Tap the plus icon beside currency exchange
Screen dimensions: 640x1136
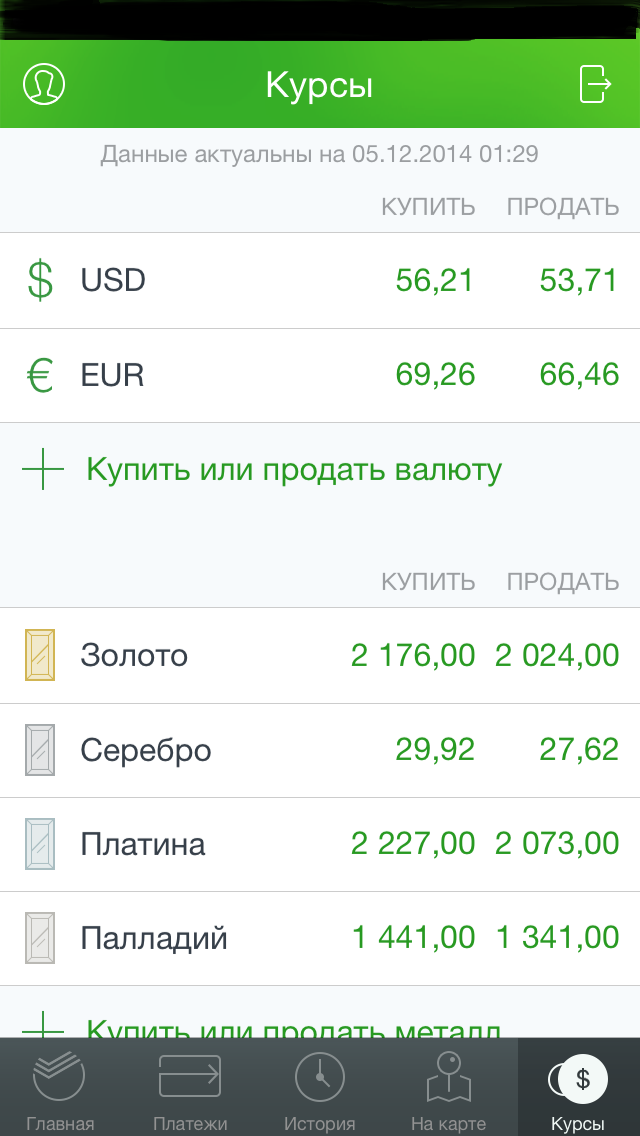[42, 470]
